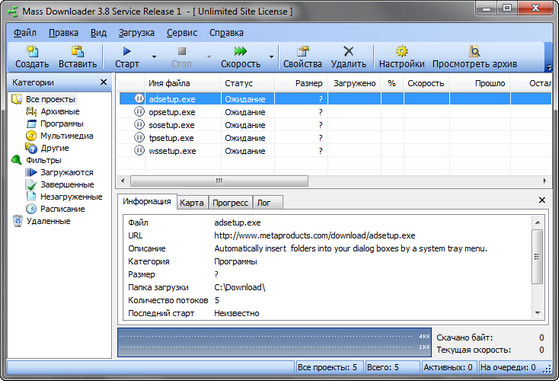This screenshot has width=559, height=381.
Task: Sort by the Загружено column header
Action: pyautogui.click(x=354, y=83)
